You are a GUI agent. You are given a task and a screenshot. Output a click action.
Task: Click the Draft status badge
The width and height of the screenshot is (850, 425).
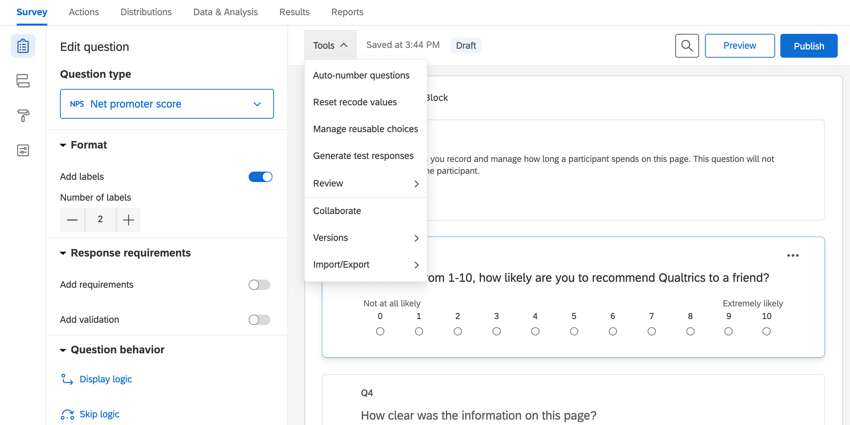(466, 46)
